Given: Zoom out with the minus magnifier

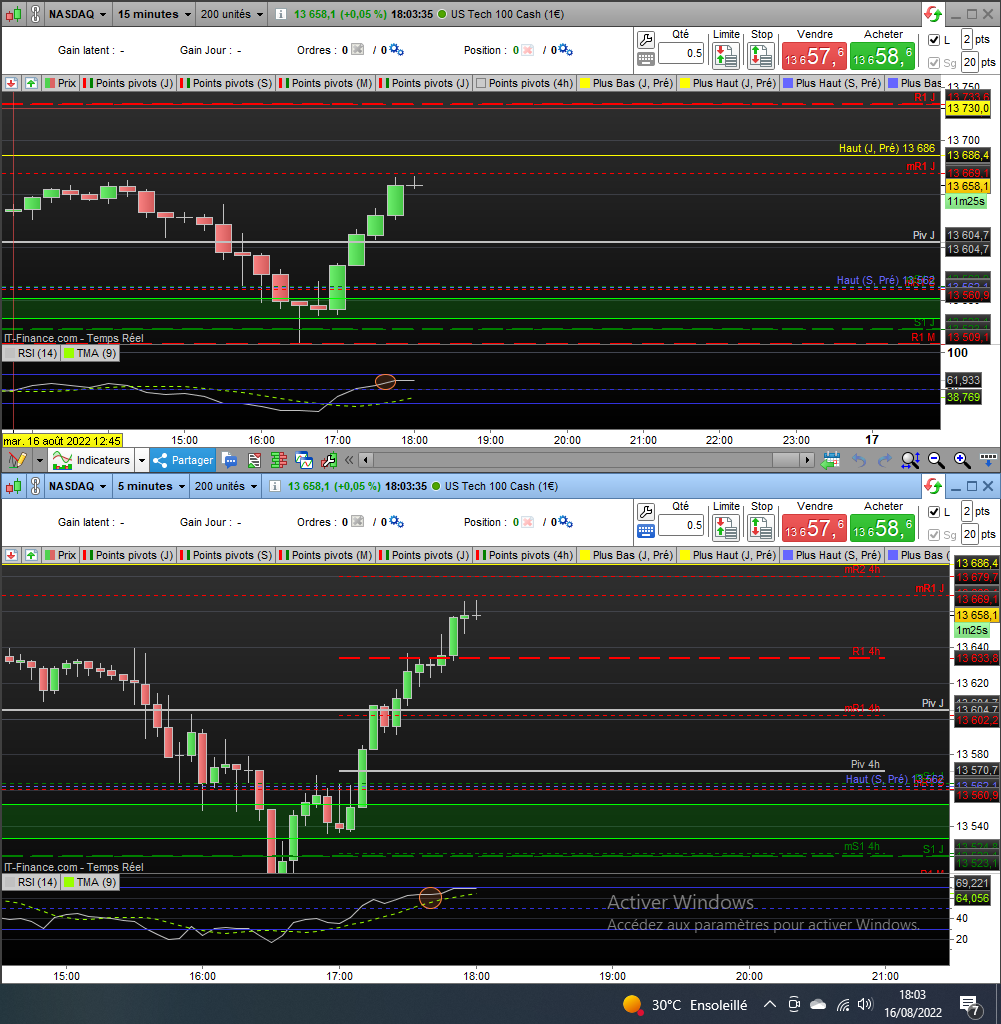Looking at the screenshot, I should pyautogui.click(x=936, y=460).
